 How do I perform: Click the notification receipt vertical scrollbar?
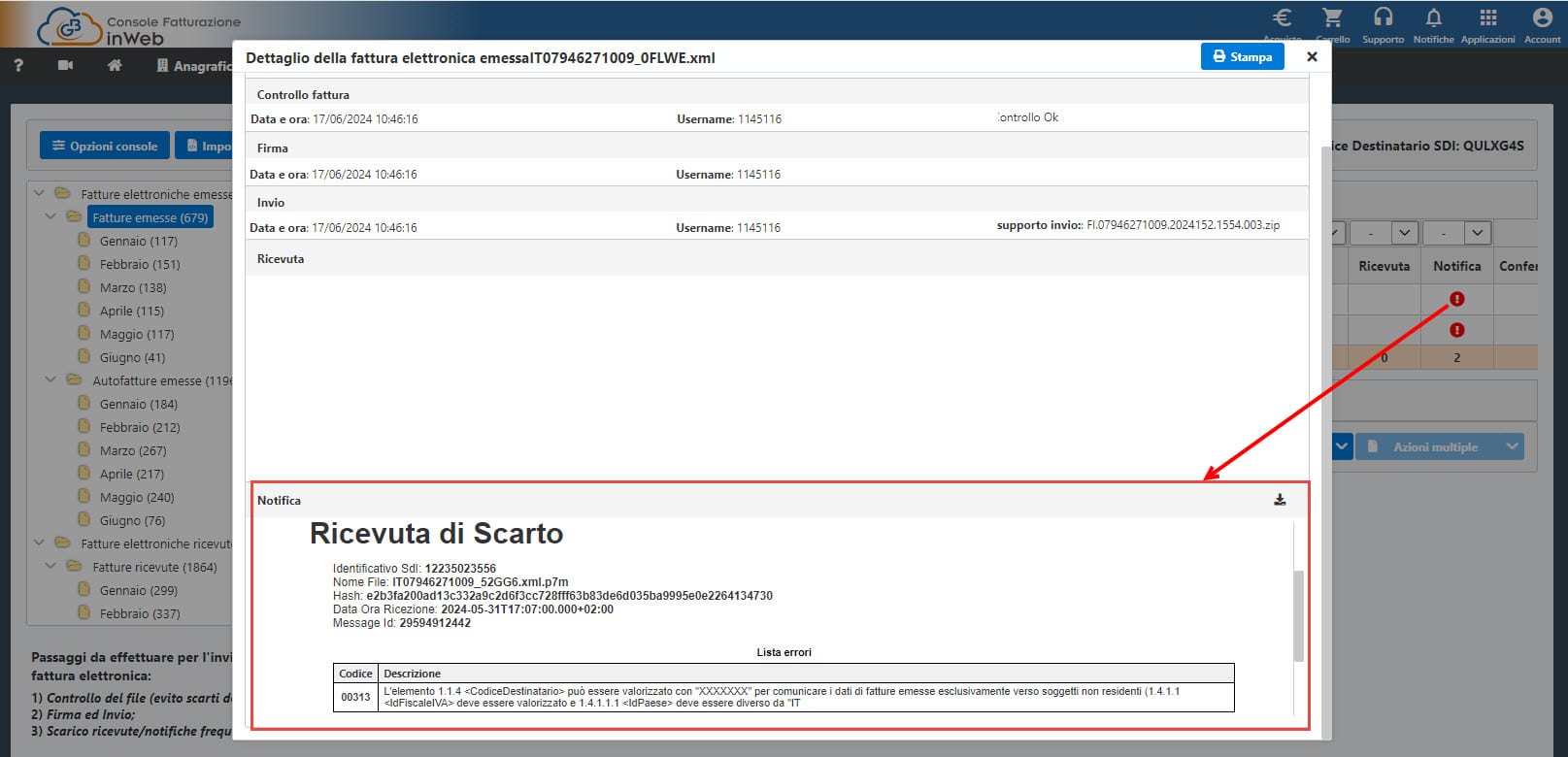(x=1298, y=616)
